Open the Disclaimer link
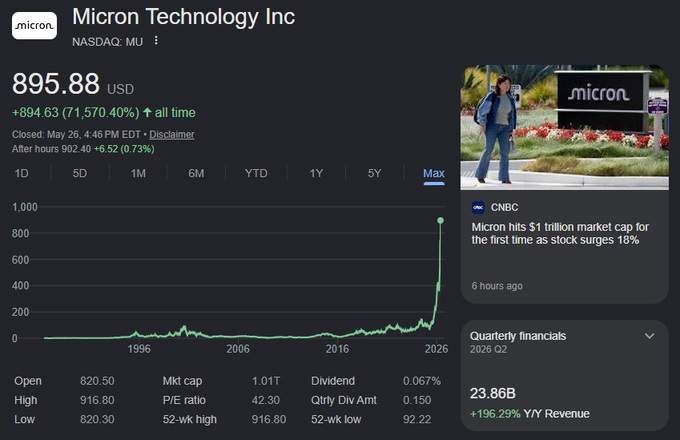The width and height of the screenshot is (680, 440). point(172,134)
